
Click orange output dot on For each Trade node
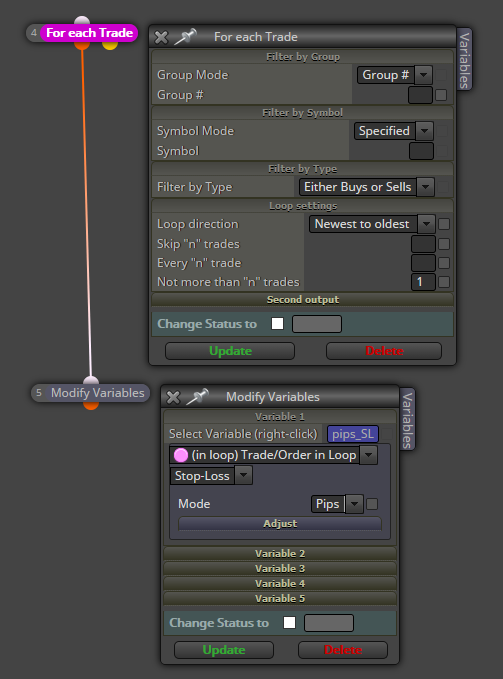(x=82, y=45)
